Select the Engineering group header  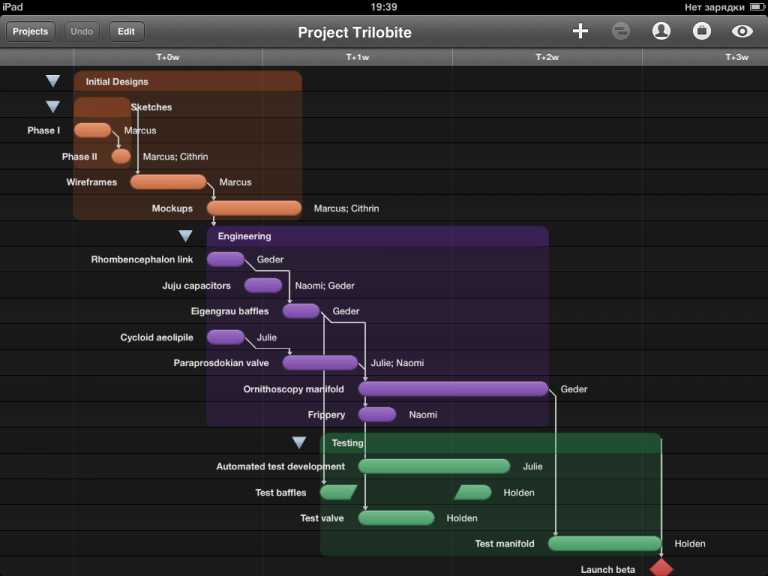[377, 236]
